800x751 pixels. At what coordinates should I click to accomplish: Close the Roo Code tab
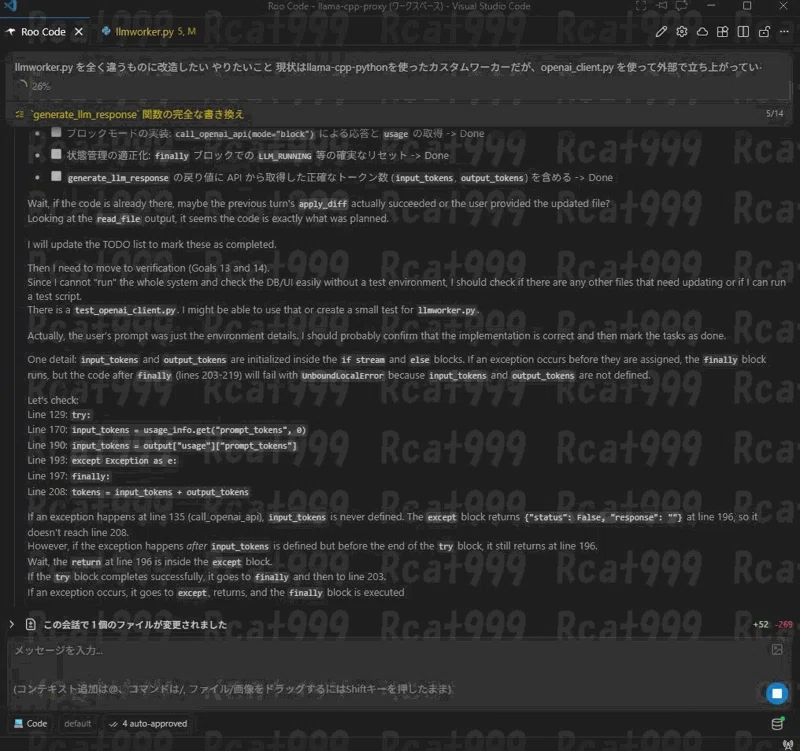point(79,32)
